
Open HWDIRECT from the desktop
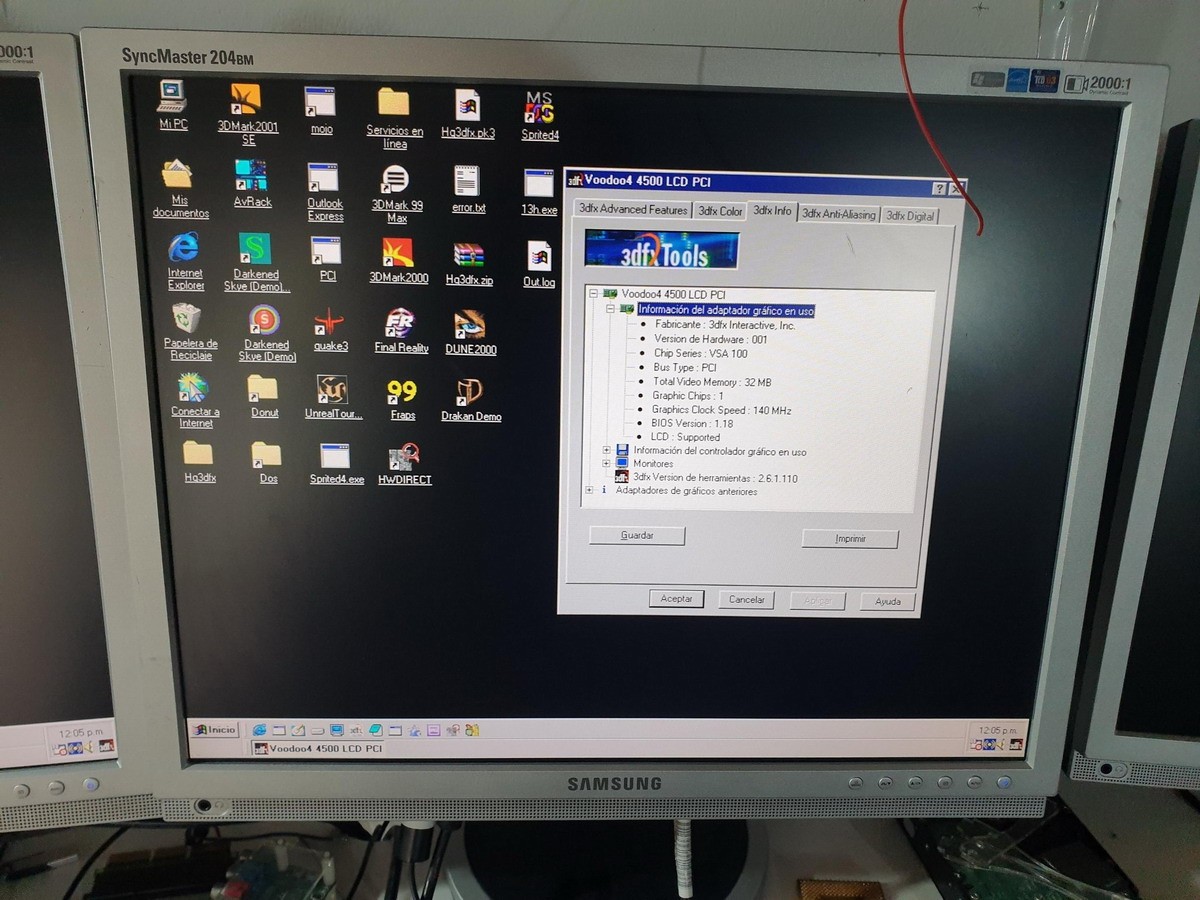403,460
